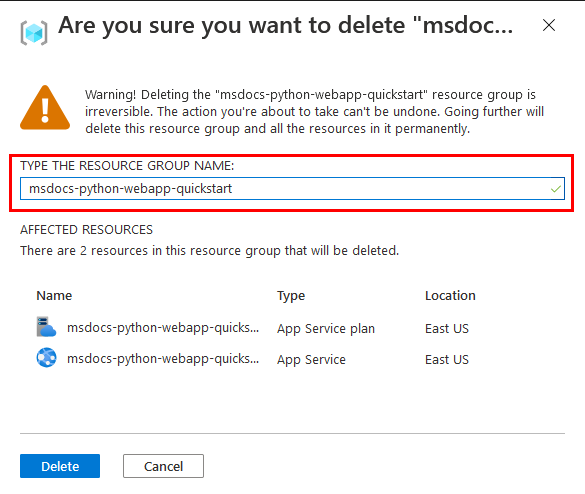
Task: Select the Location column header
Action: [450, 296]
